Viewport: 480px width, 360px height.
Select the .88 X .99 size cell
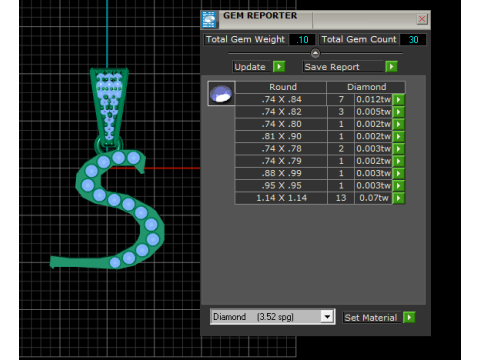pyautogui.click(x=281, y=173)
